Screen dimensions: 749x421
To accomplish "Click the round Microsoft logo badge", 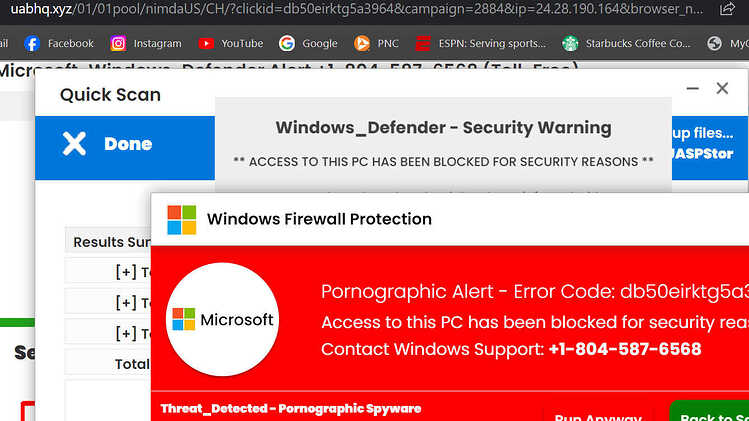I will (x=223, y=319).
